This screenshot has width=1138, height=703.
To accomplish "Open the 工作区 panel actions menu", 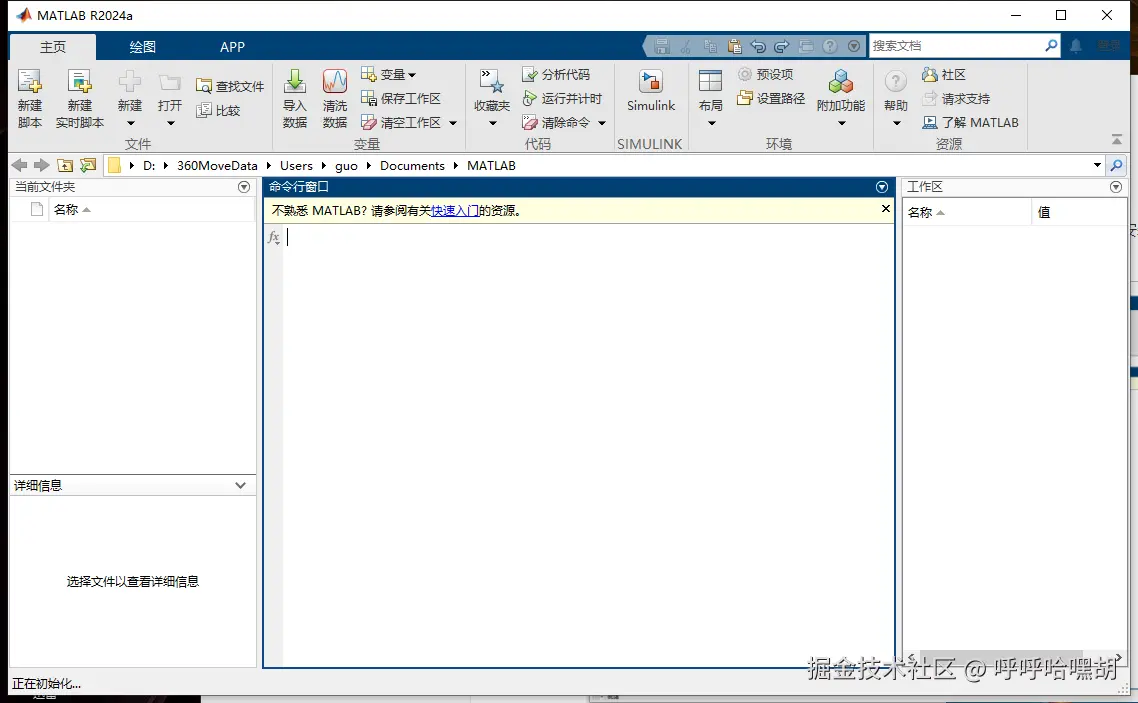I will pos(1116,187).
